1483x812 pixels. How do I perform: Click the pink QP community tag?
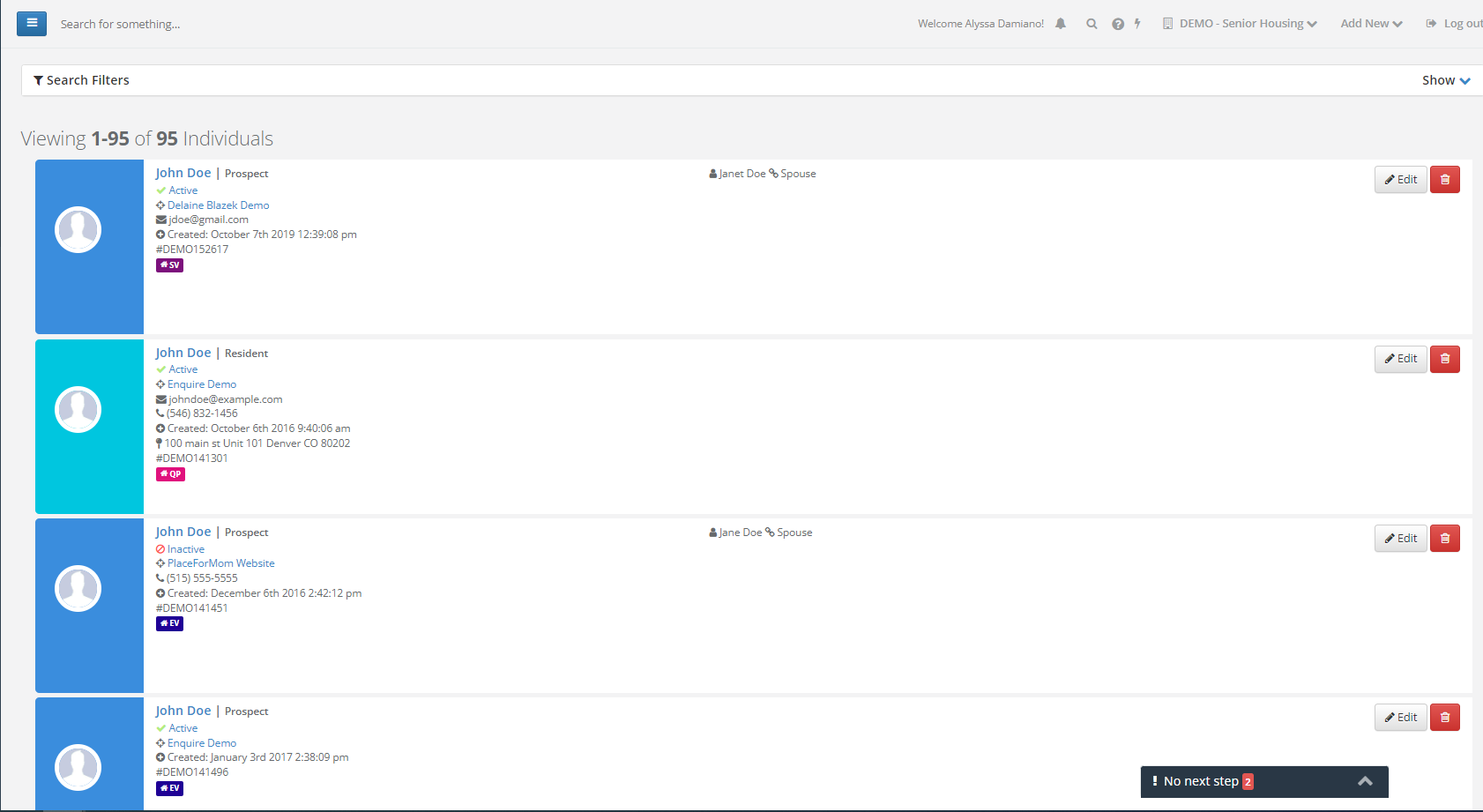(x=170, y=474)
